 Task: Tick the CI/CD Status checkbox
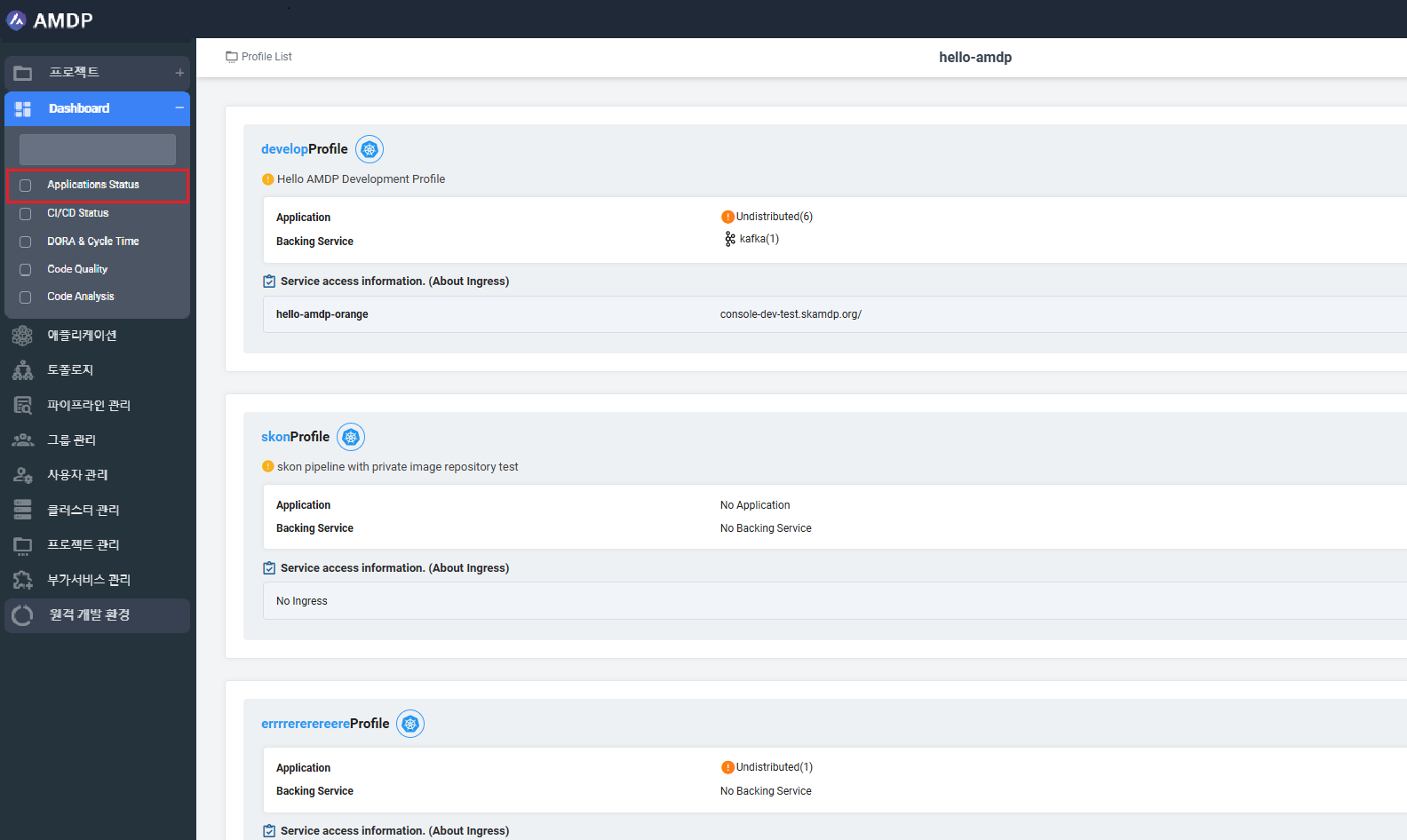(25, 214)
